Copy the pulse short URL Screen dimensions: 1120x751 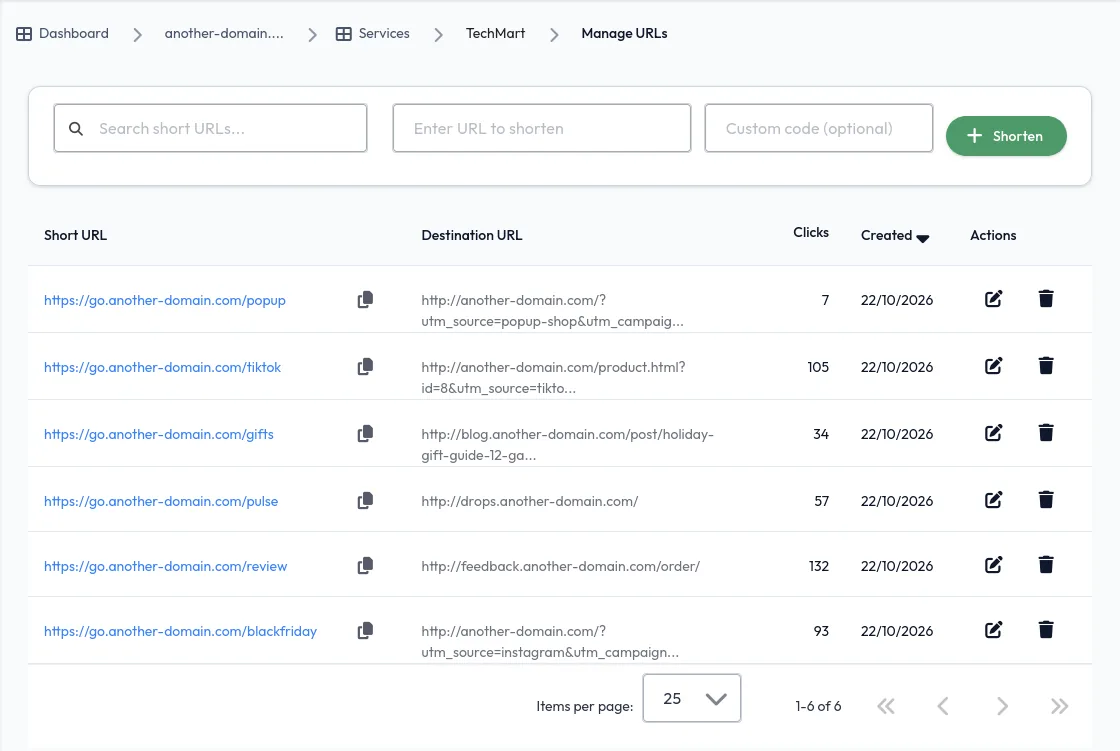[x=365, y=500]
